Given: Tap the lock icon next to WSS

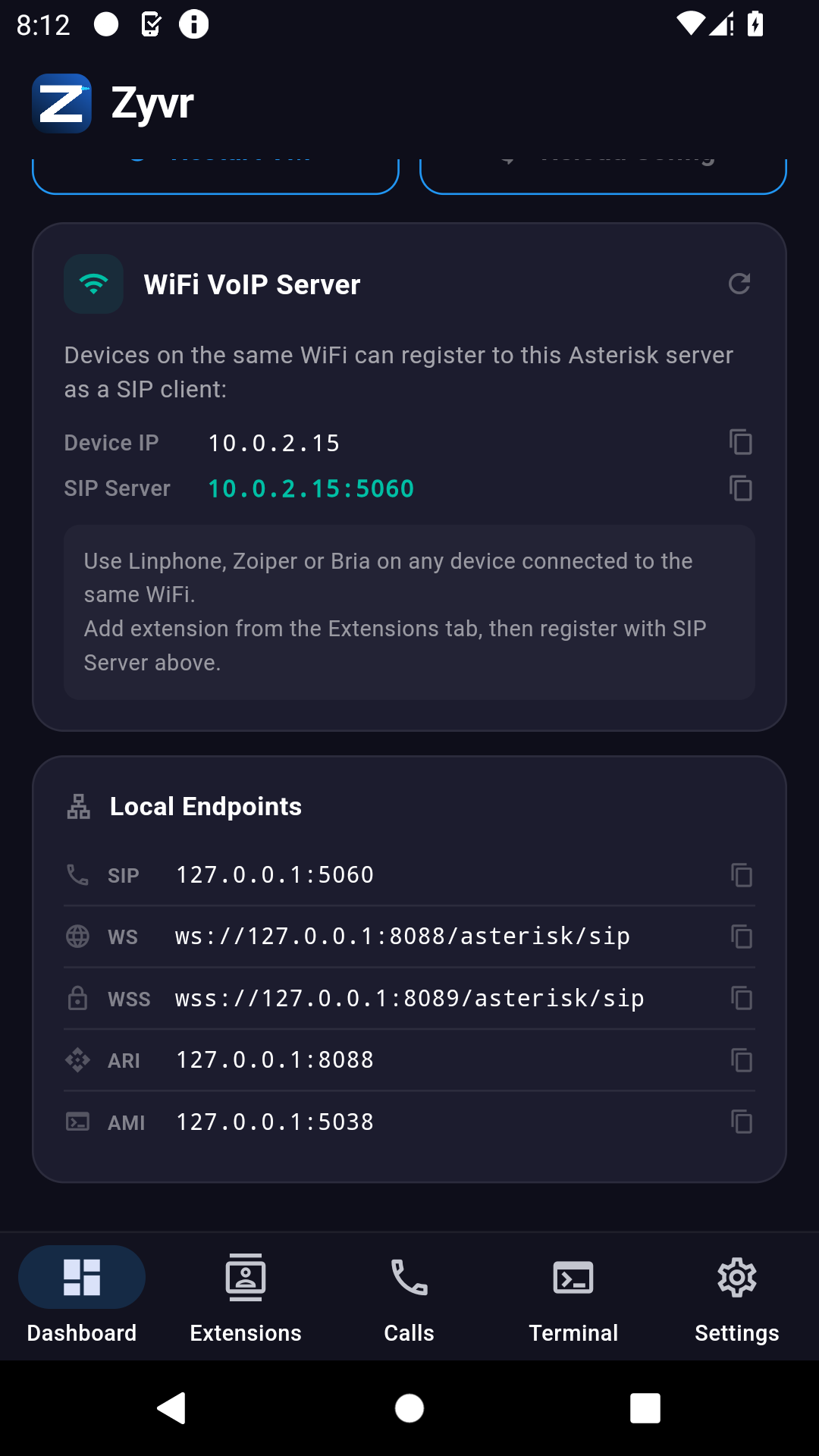Looking at the screenshot, I should [x=78, y=998].
